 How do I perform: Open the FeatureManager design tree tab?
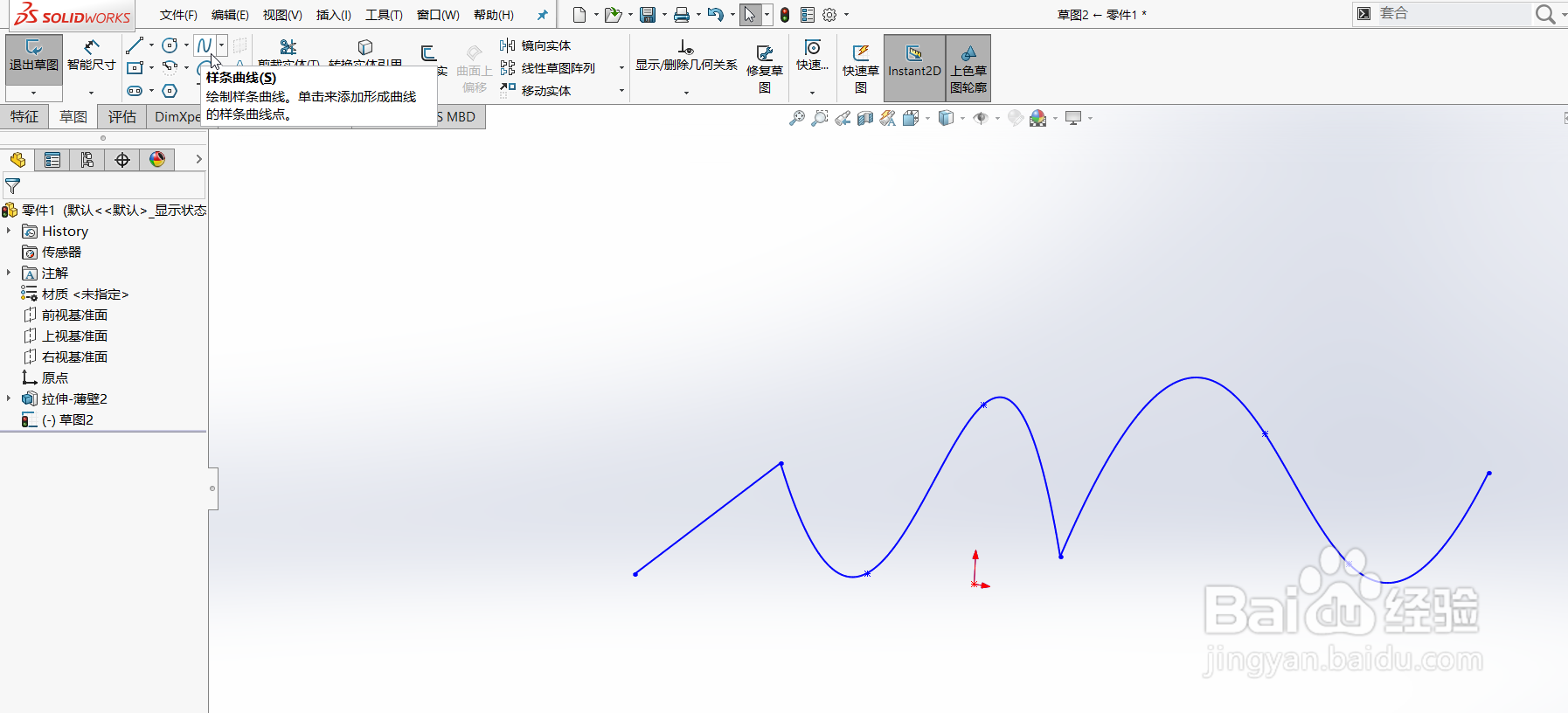(x=17, y=160)
